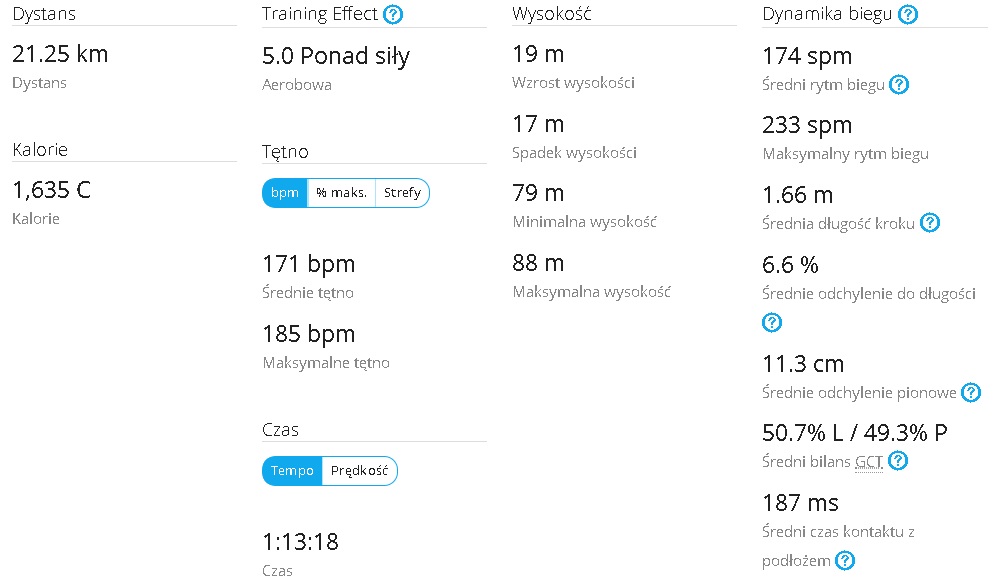Viewport: 993px width, 587px height.
Task: Select bpm heart rate view
Action: (285, 193)
